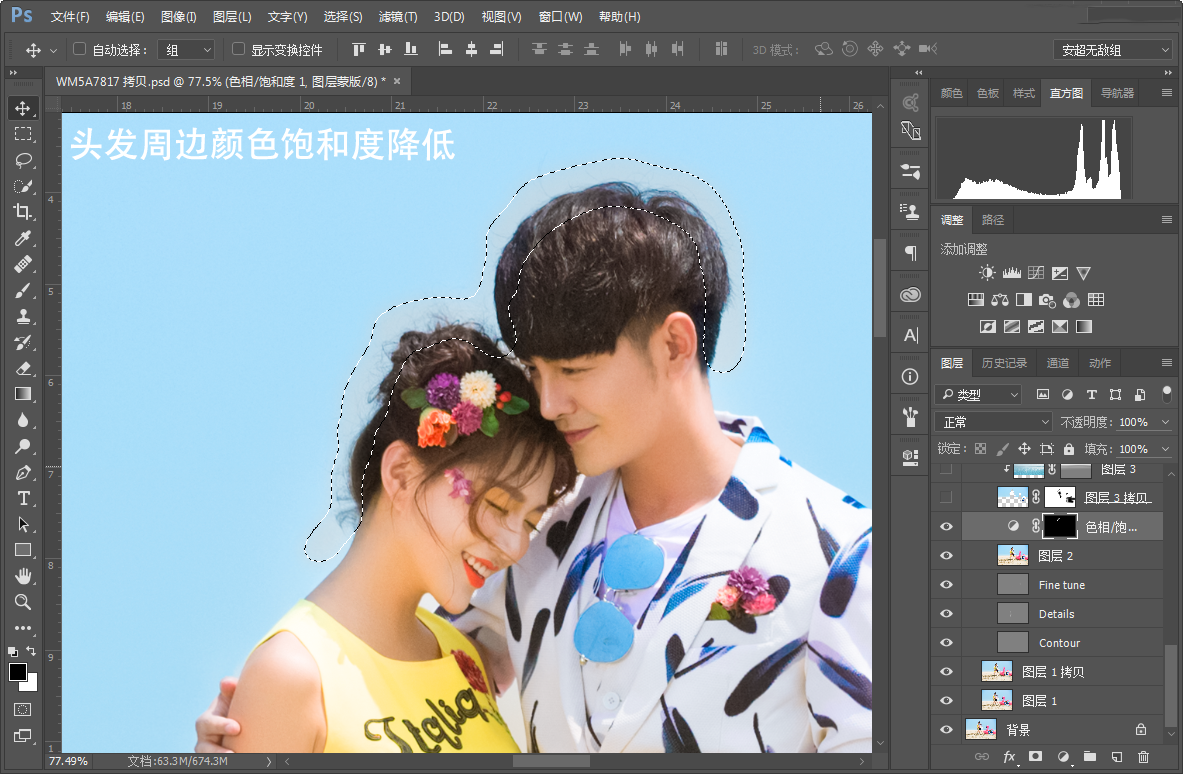Open the 正常 blend mode dropdown
The image size is (1183, 774).
click(993, 422)
